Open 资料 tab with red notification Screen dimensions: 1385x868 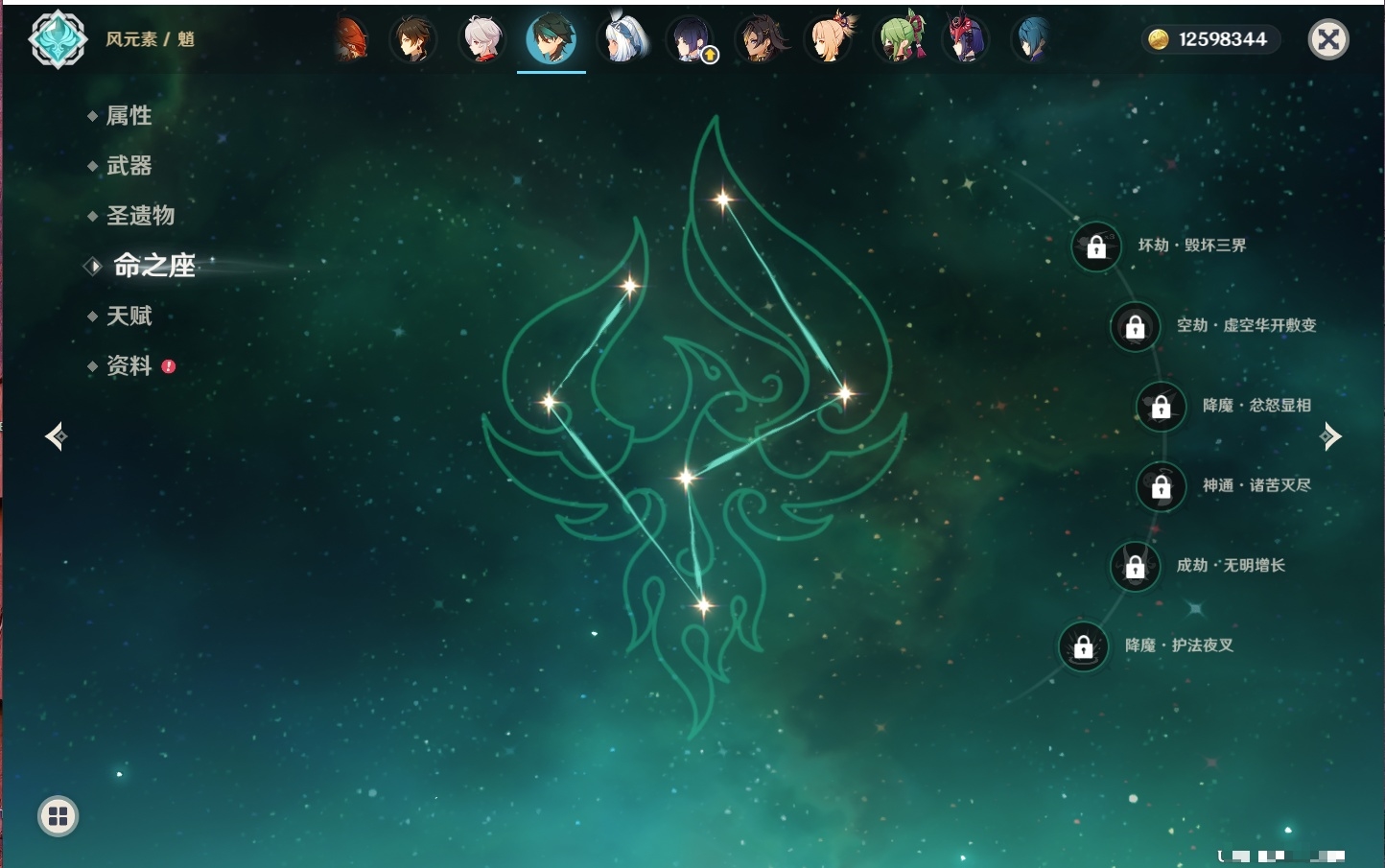tap(129, 365)
